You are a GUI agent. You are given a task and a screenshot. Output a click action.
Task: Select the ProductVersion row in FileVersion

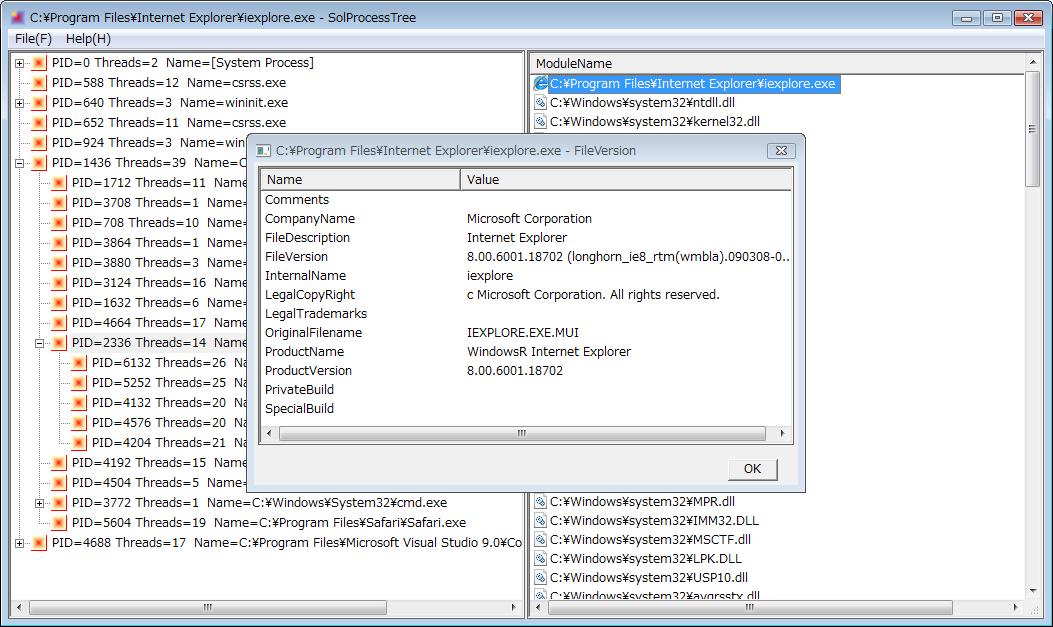pyautogui.click(x=526, y=371)
